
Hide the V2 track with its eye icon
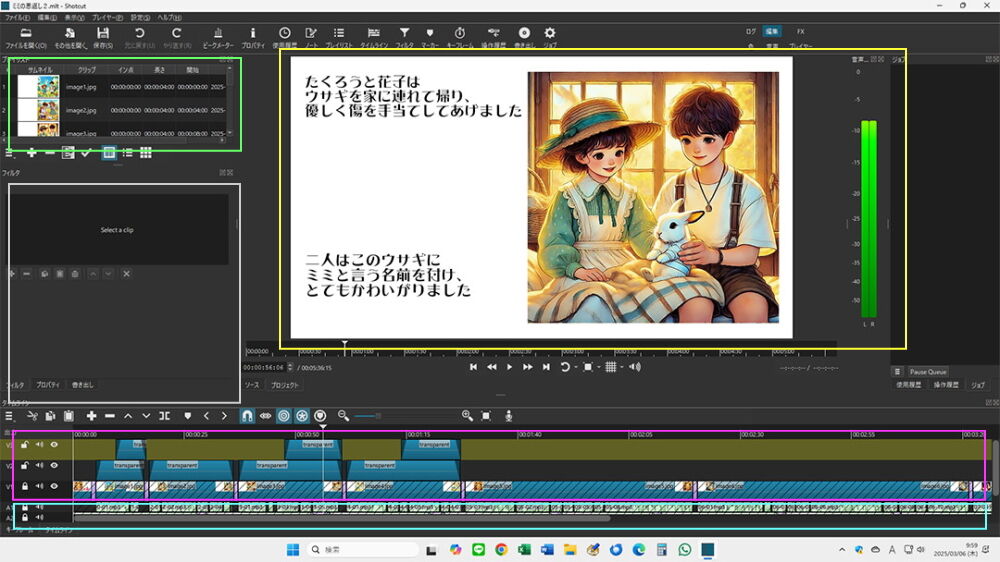(54, 466)
